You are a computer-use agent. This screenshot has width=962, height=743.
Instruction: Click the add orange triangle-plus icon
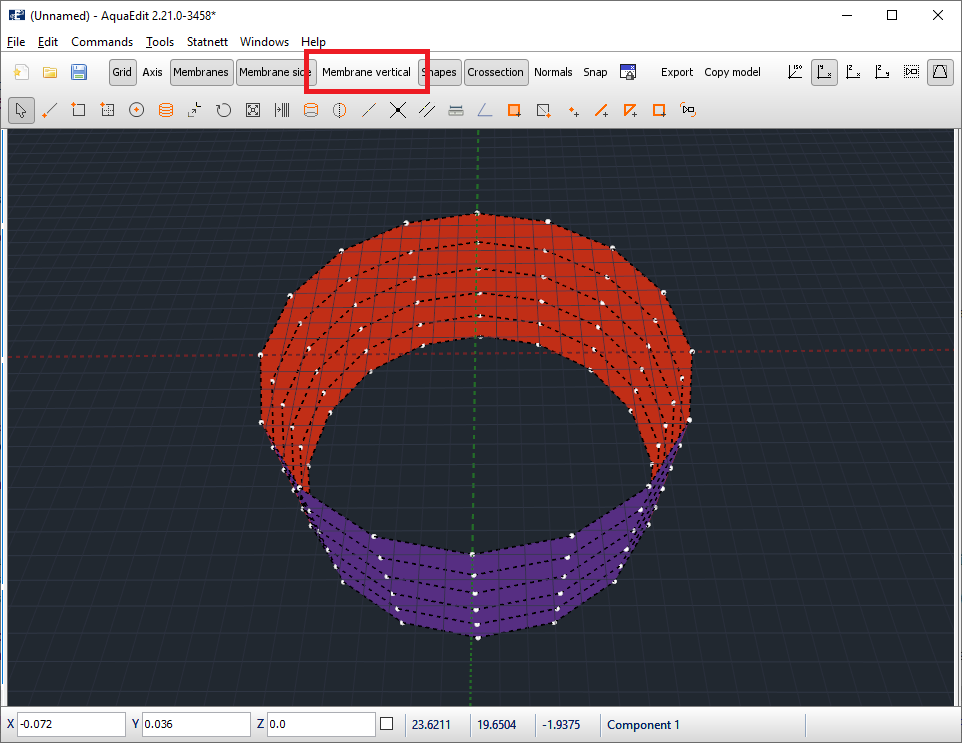tap(630, 110)
